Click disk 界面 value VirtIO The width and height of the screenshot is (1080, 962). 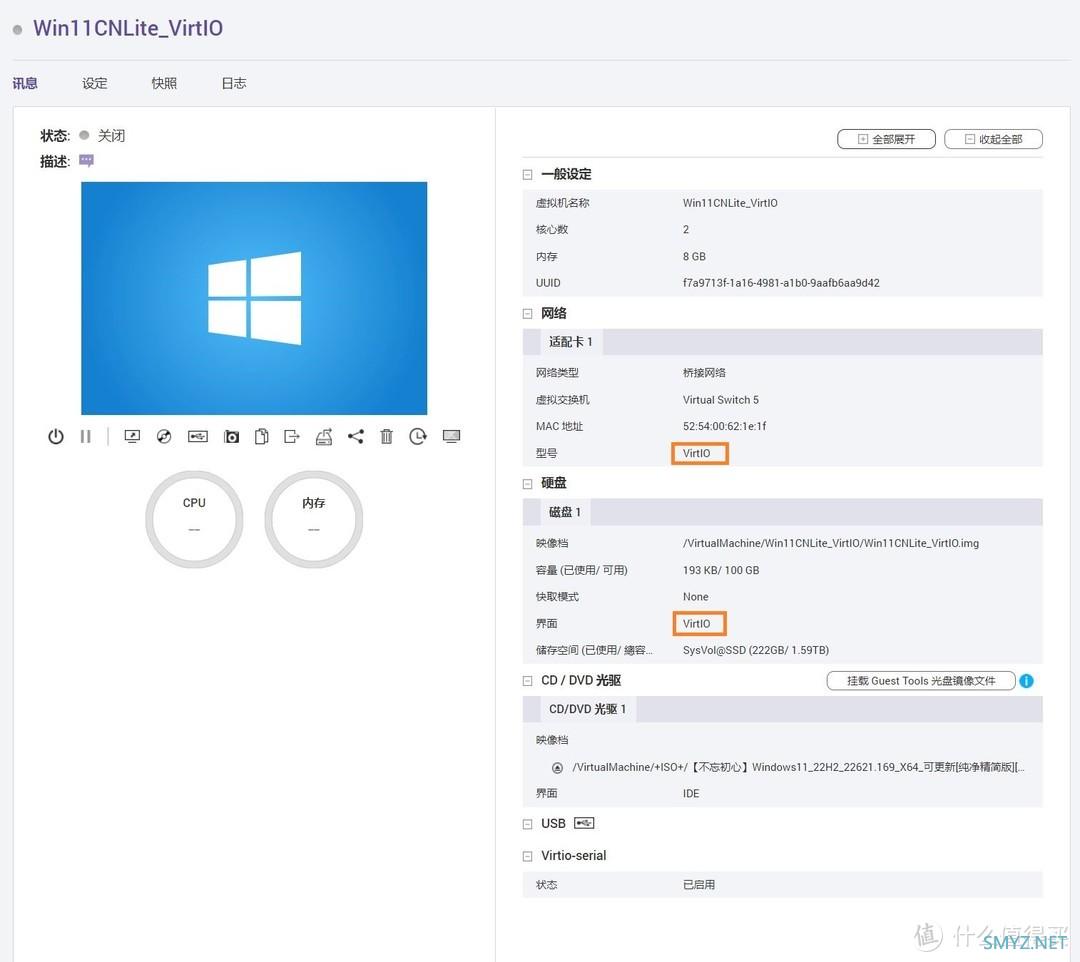696,623
